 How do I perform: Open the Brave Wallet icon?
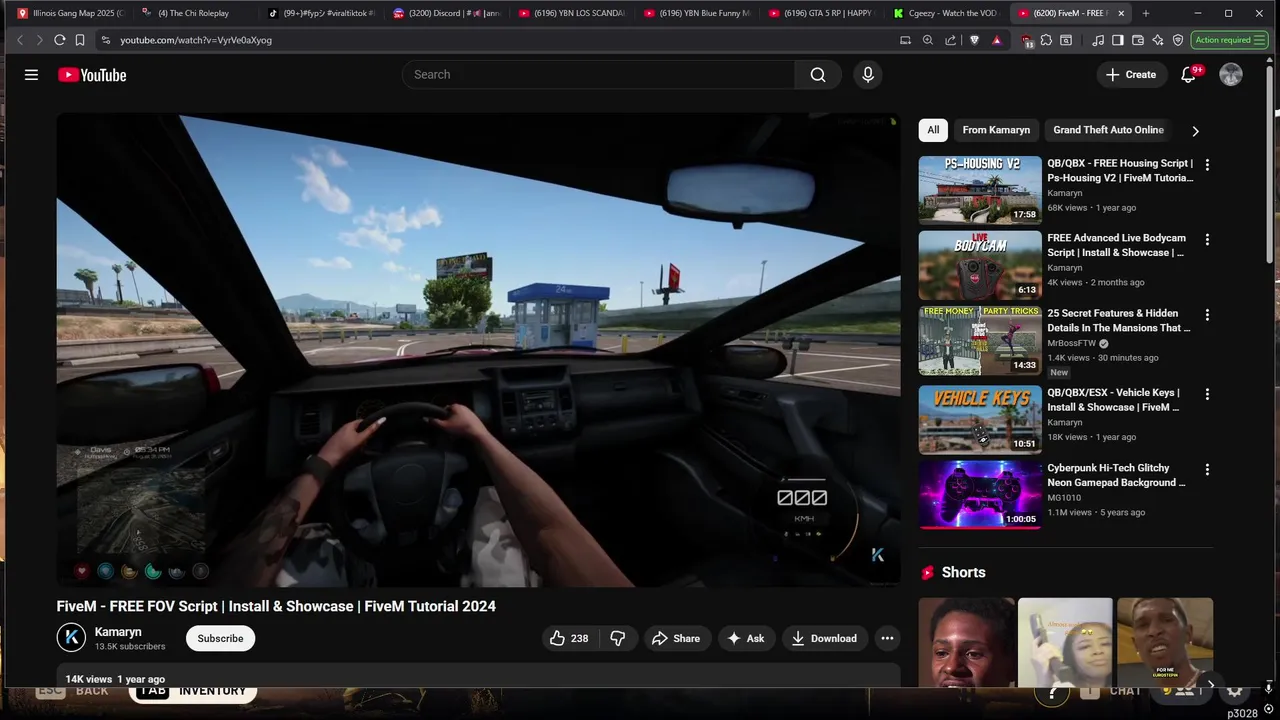click(x=1138, y=40)
